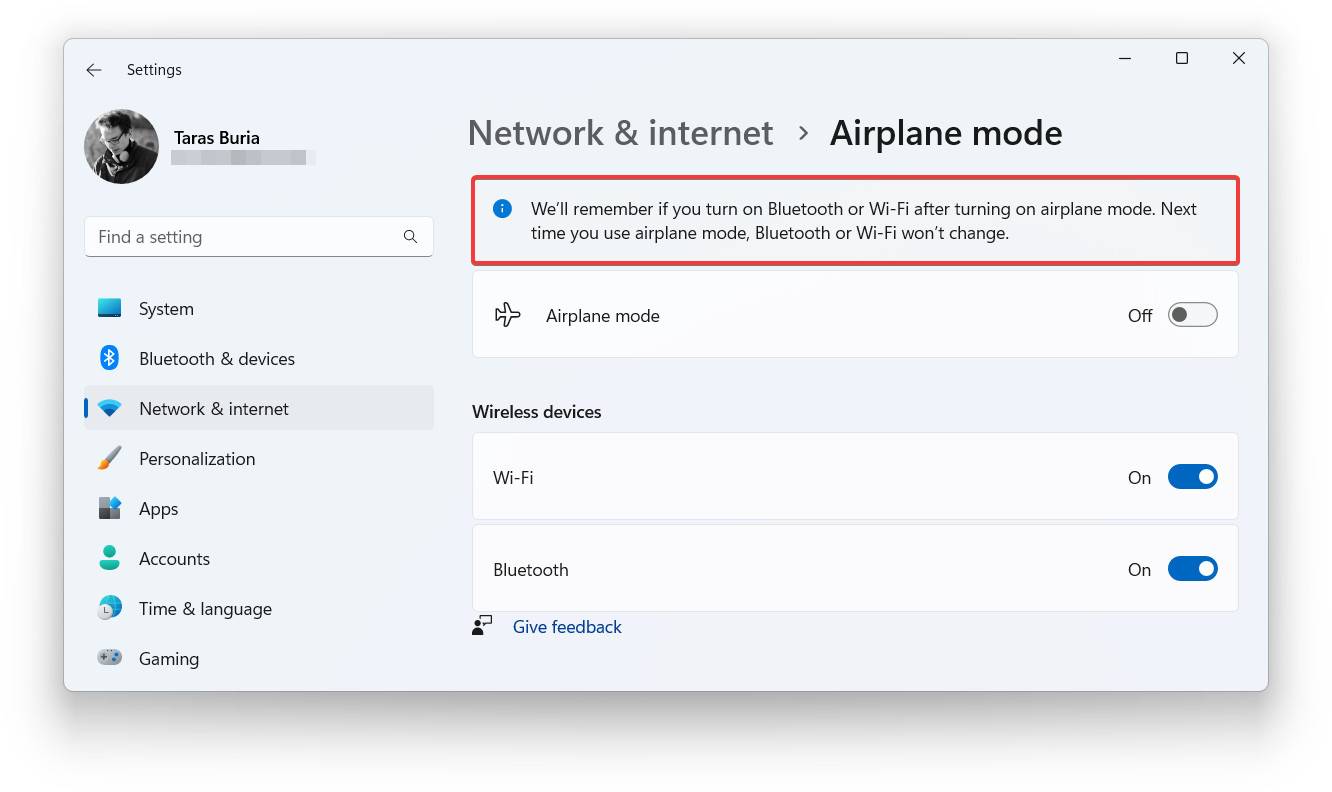The width and height of the screenshot is (1332, 792).
Task: Click the Network & internet wifi icon
Action: click(x=108, y=408)
